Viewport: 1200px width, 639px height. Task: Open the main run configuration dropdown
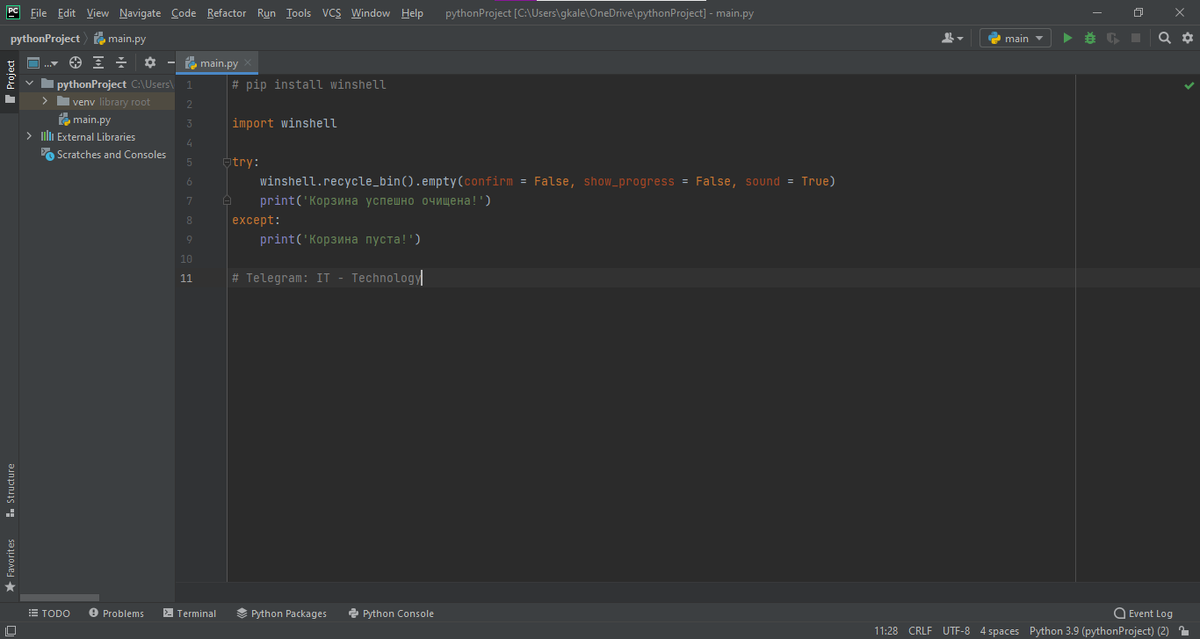[1014, 37]
